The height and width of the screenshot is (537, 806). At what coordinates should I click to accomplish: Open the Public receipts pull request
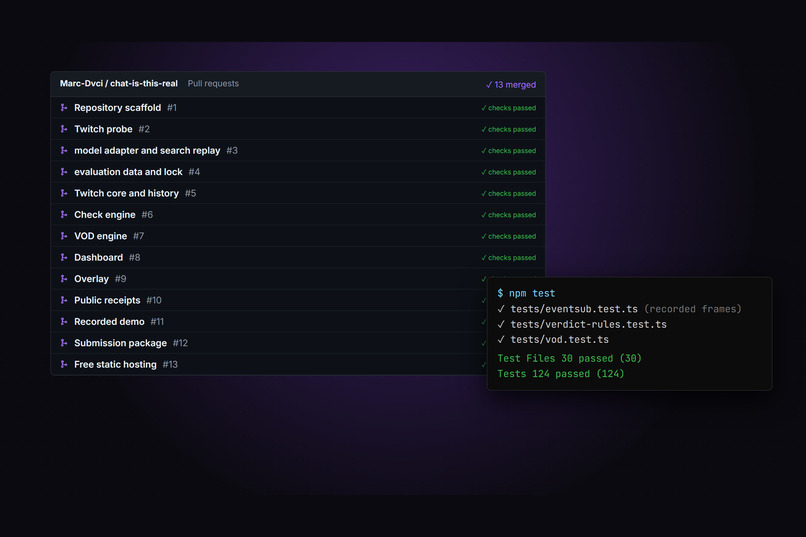point(107,300)
